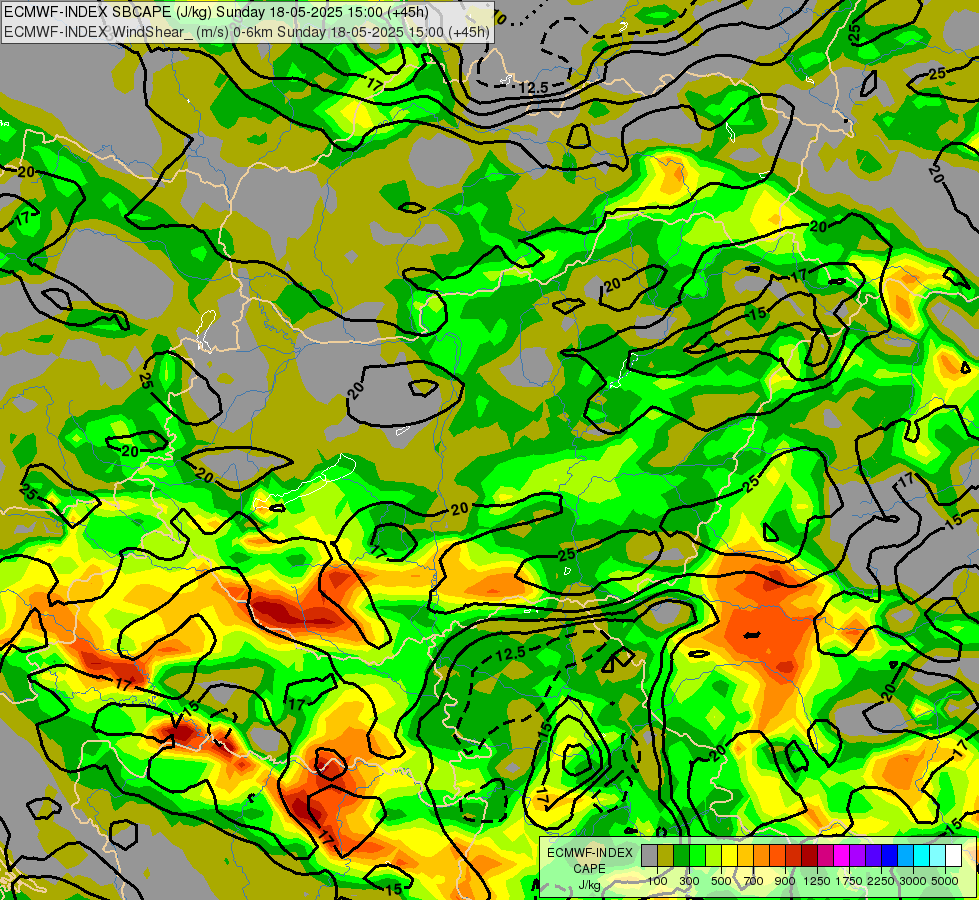This screenshot has height=900, width=979.
Task: Click the magenta legend swatch
Action: [x=842, y=856]
